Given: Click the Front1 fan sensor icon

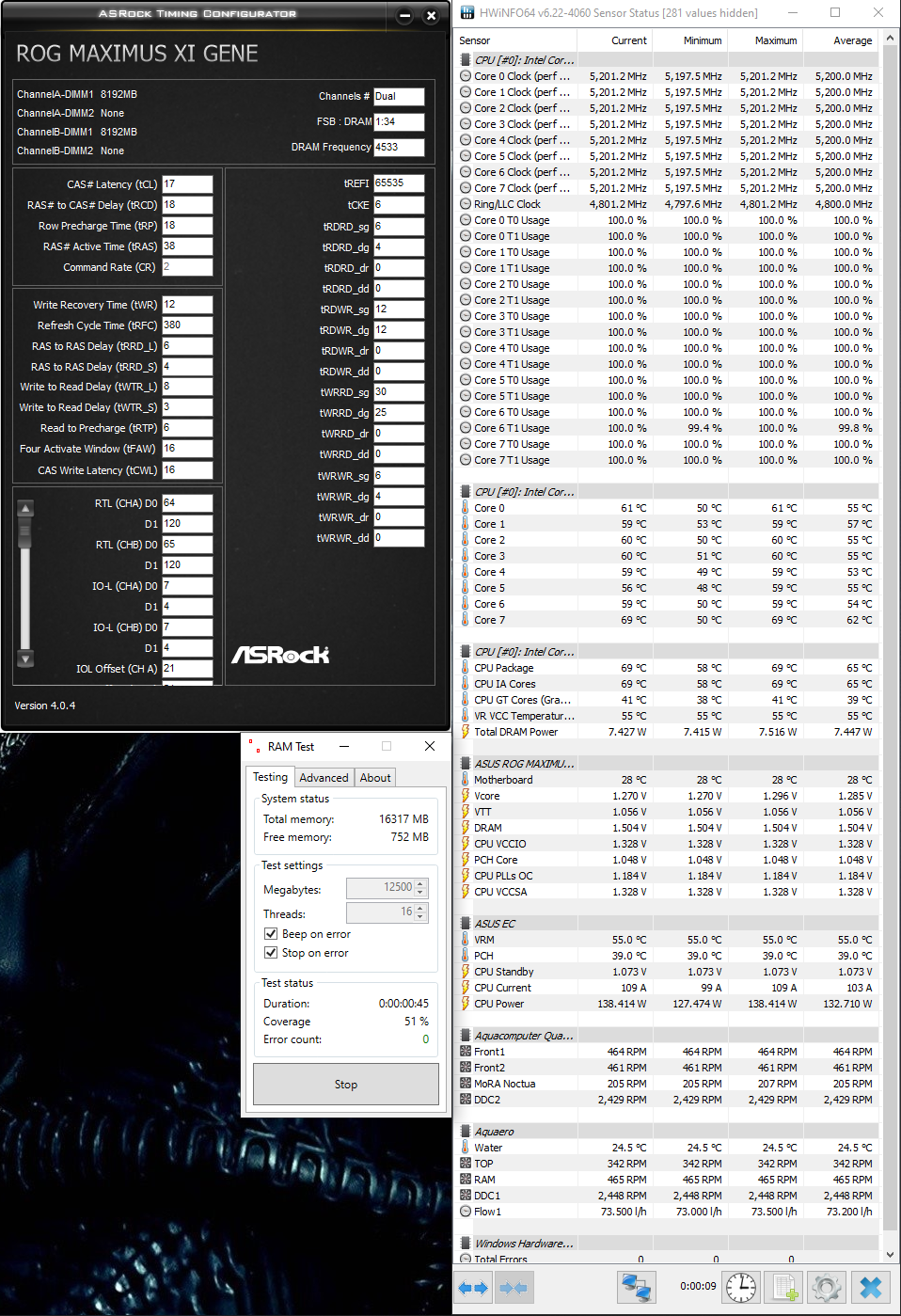Looking at the screenshot, I should [466, 1052].
